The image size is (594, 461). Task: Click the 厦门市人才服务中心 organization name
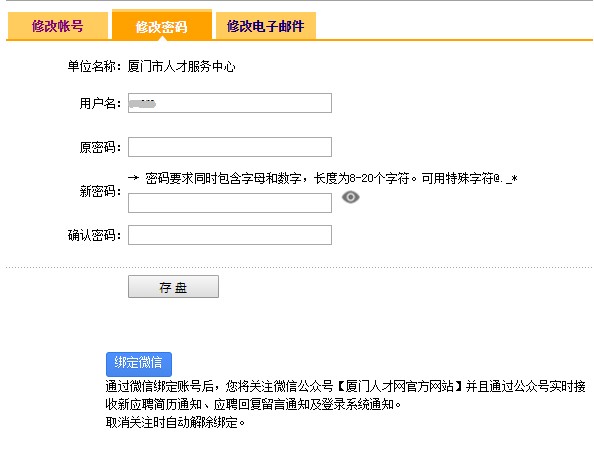[x=181, y=67]
